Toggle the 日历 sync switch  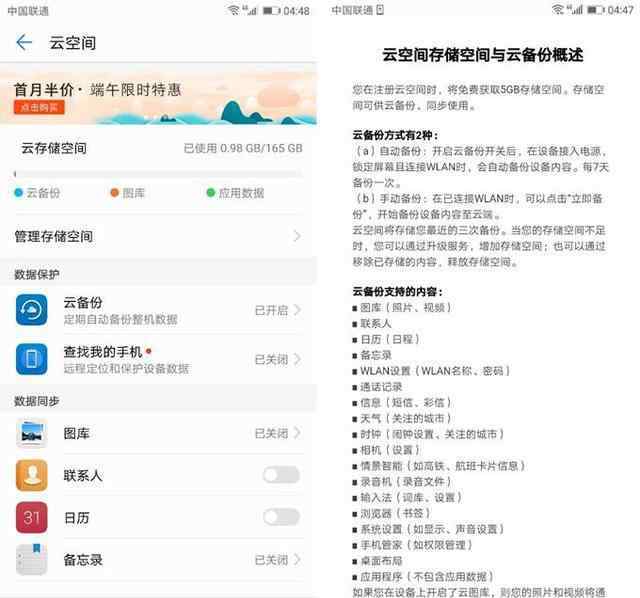pyautogui.click(x=281, y=517)
